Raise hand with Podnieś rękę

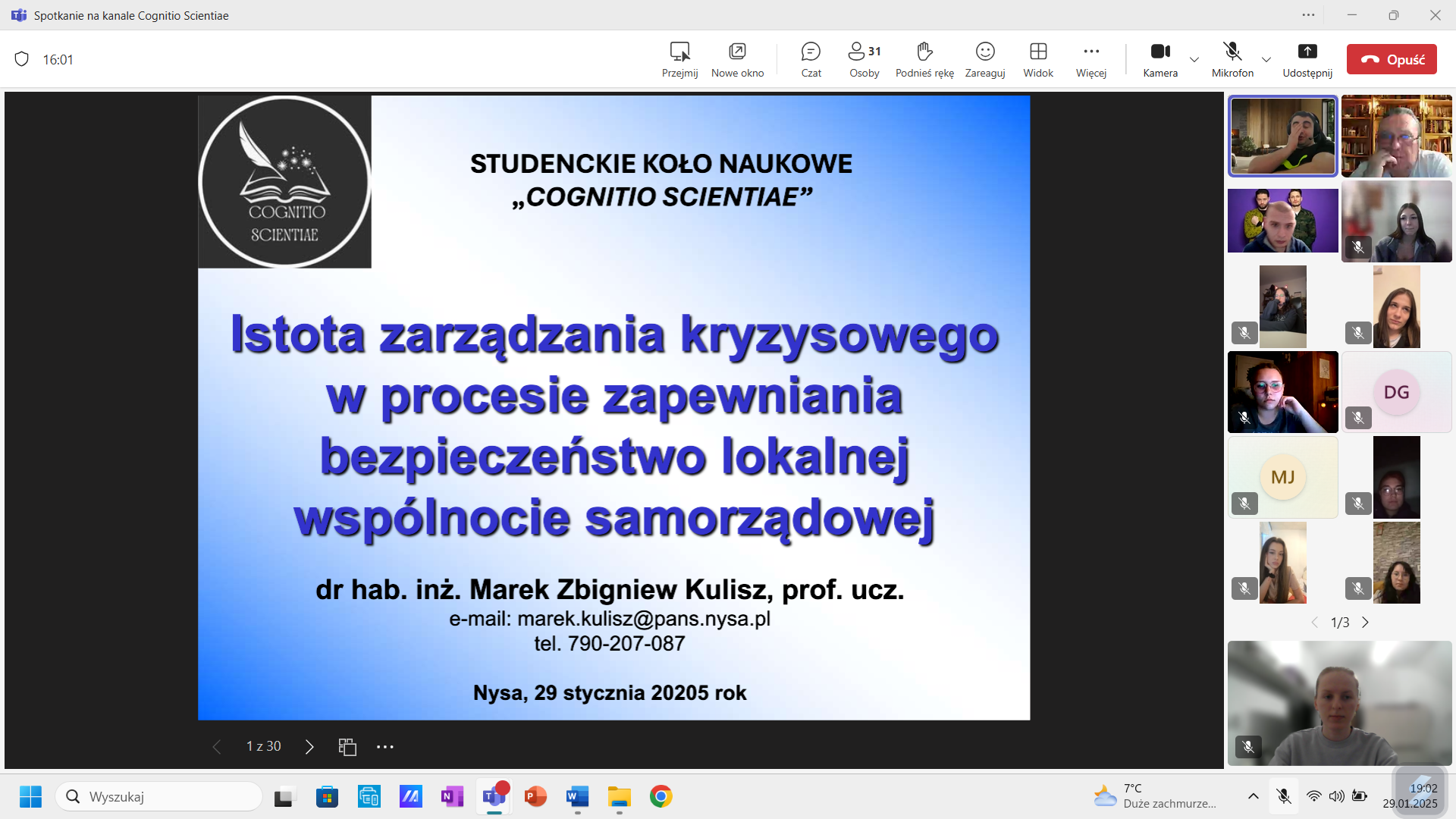(924, 59)
